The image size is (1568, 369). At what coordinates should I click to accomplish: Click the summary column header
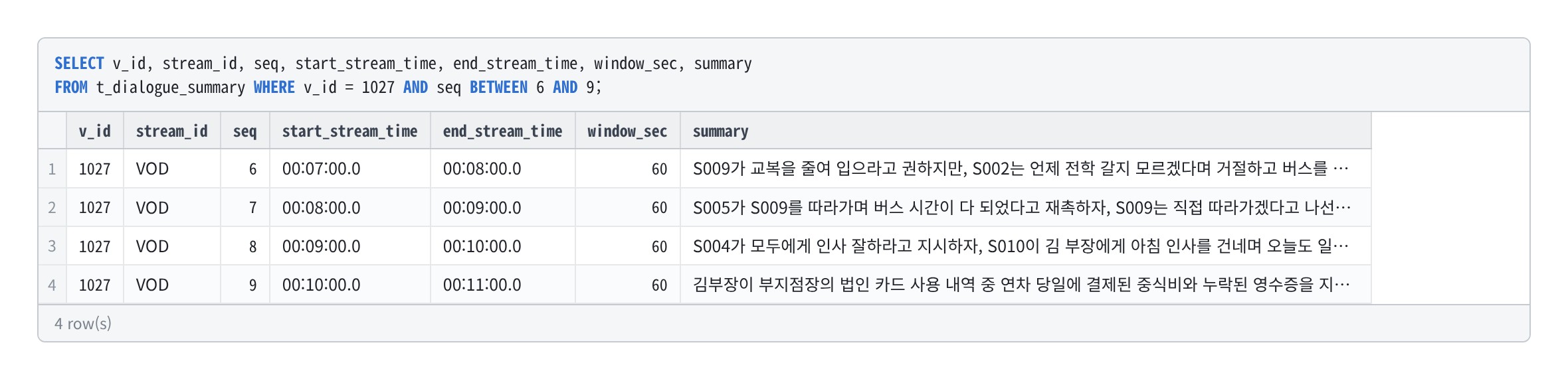pyautogui.click(x=1026, y=131)
